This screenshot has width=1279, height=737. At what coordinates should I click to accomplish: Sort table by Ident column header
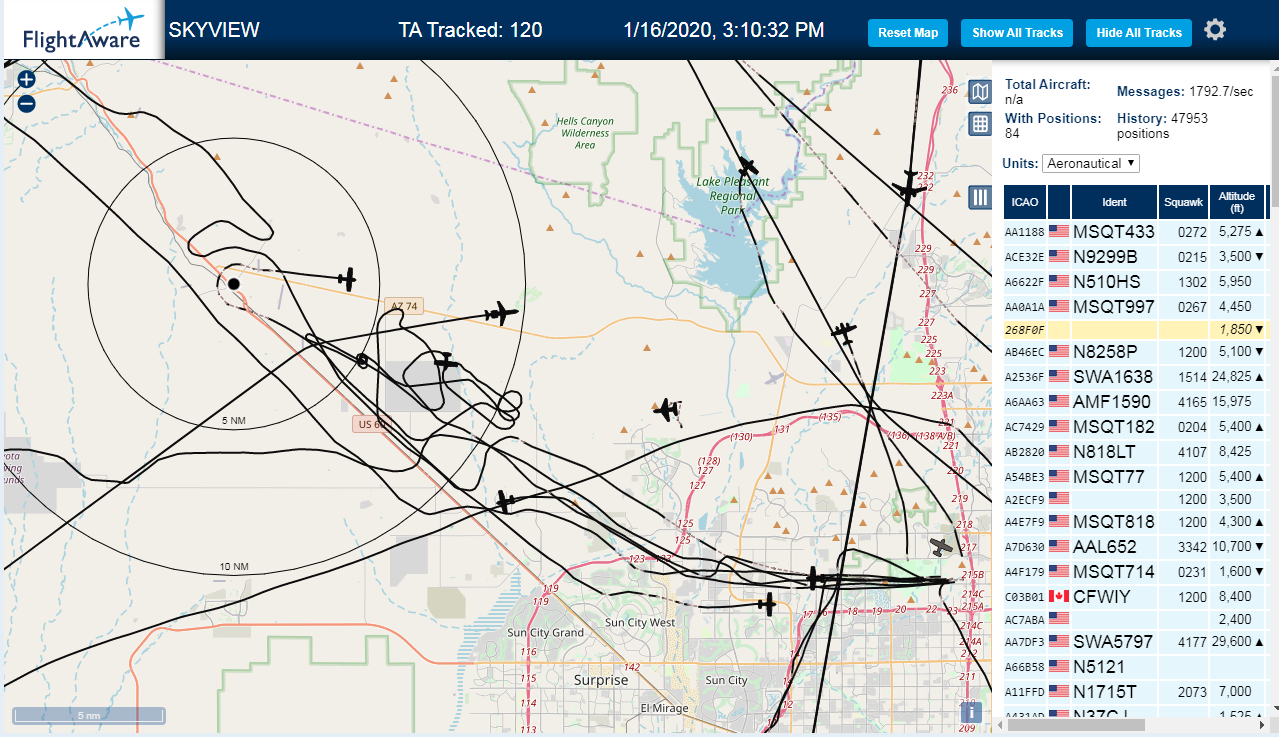[1114, 202]
